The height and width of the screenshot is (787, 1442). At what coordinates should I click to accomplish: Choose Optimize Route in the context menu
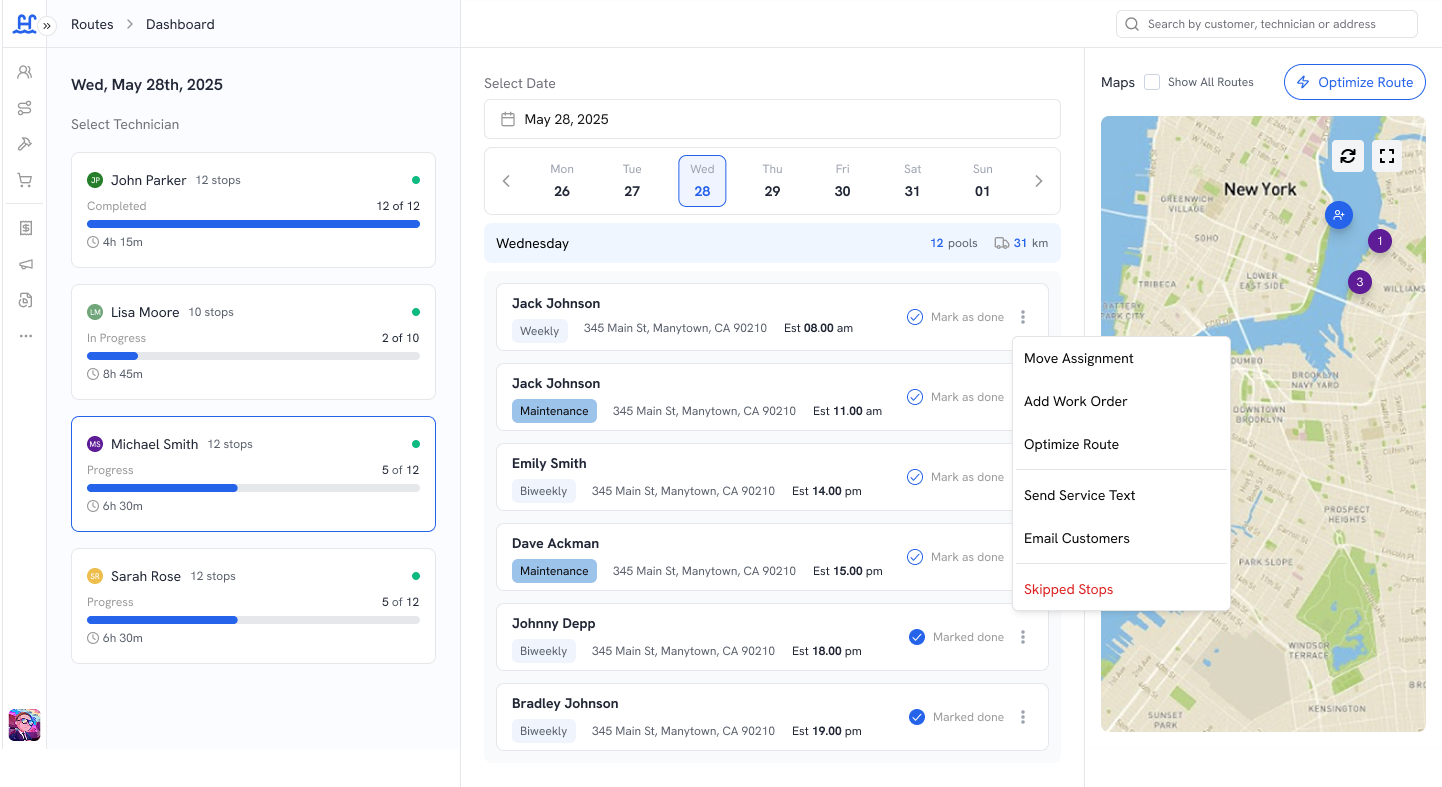(1121, 445)
